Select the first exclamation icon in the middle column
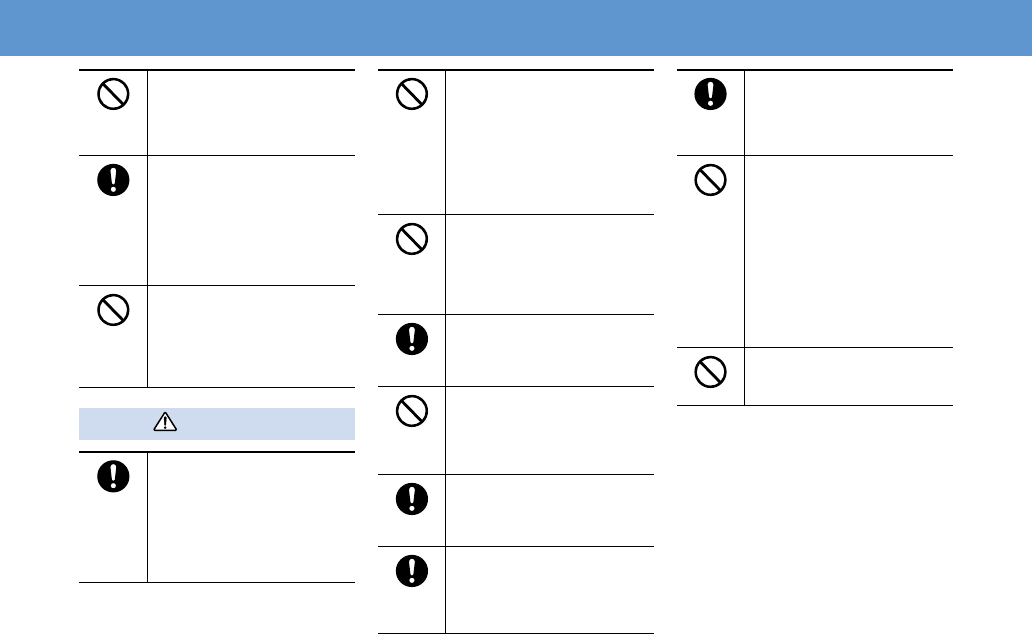Screen dimensions: 1032x634 click(x=412, y=339)
